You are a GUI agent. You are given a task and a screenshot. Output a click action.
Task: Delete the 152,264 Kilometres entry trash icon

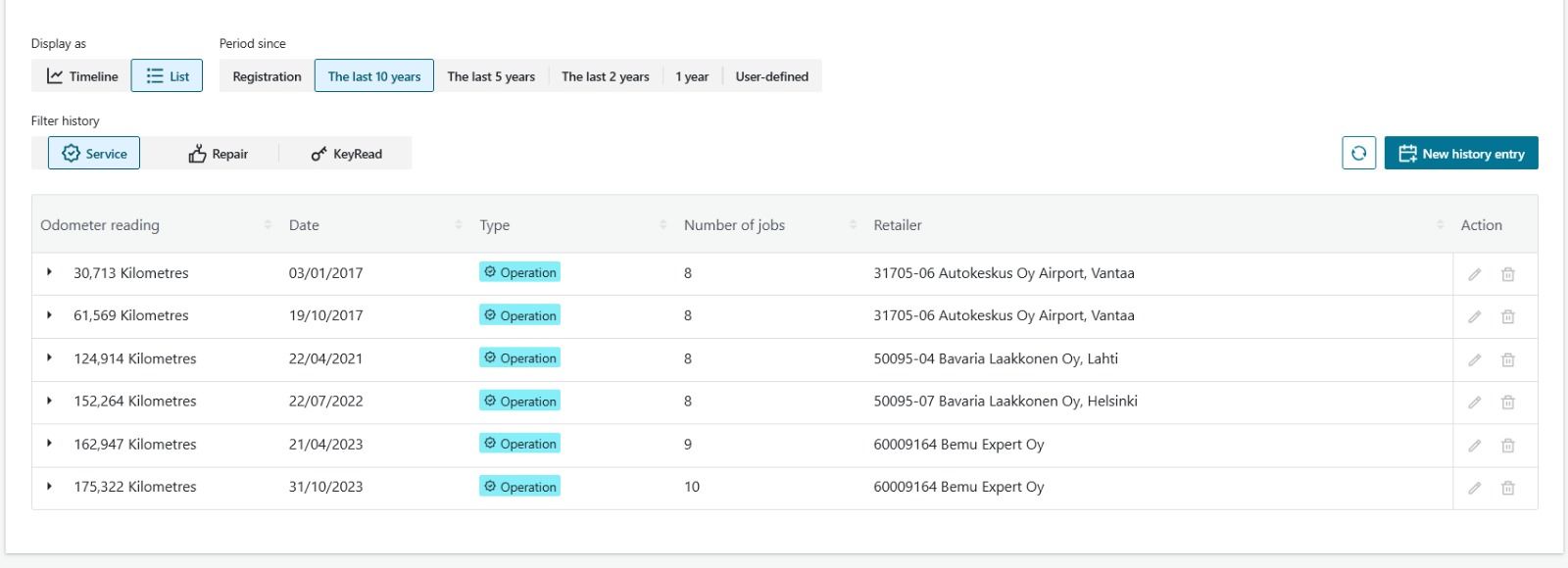coord(1508,402)
